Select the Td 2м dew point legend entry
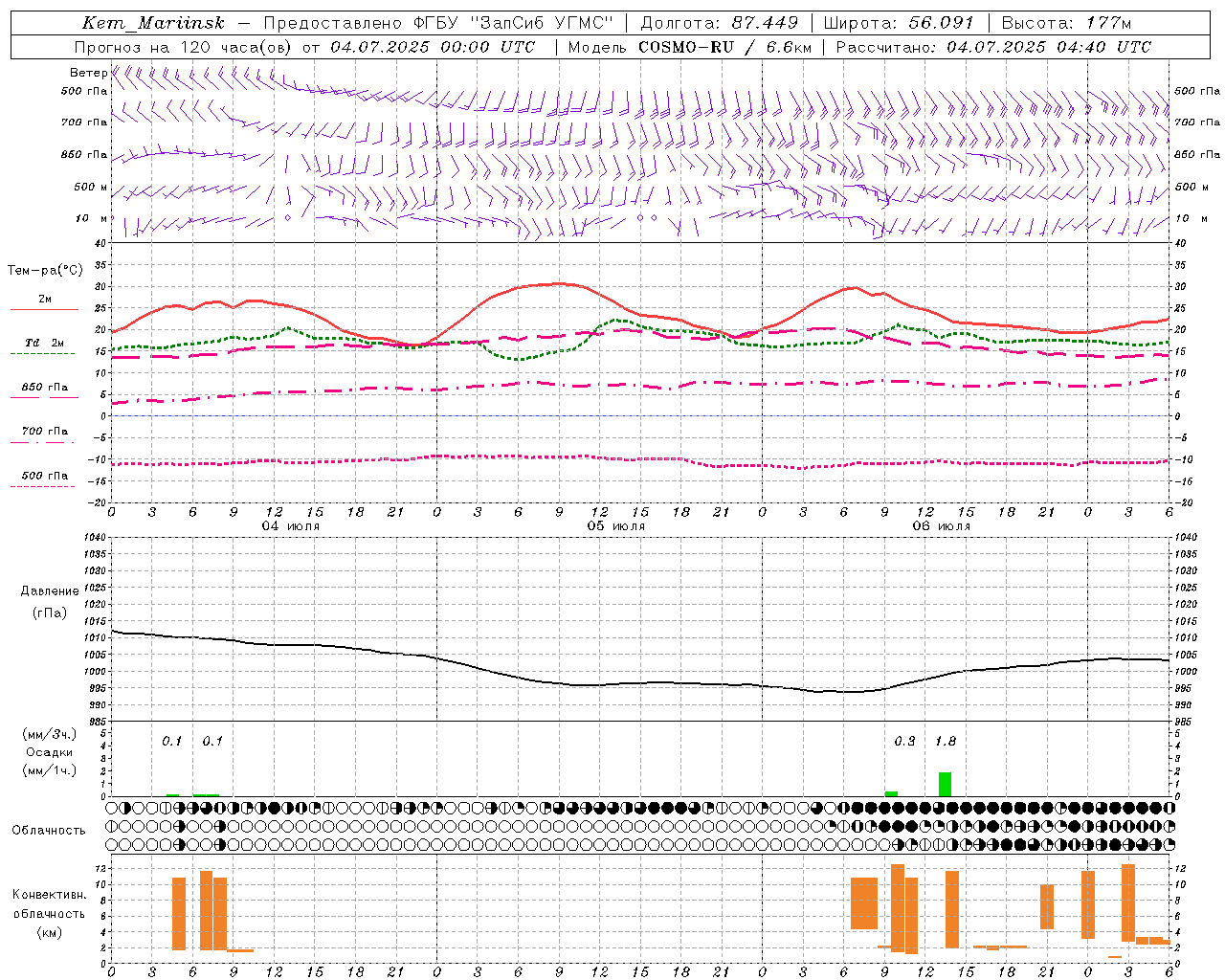The height and width of the screenshot is (980, 1225). point(44,346)
